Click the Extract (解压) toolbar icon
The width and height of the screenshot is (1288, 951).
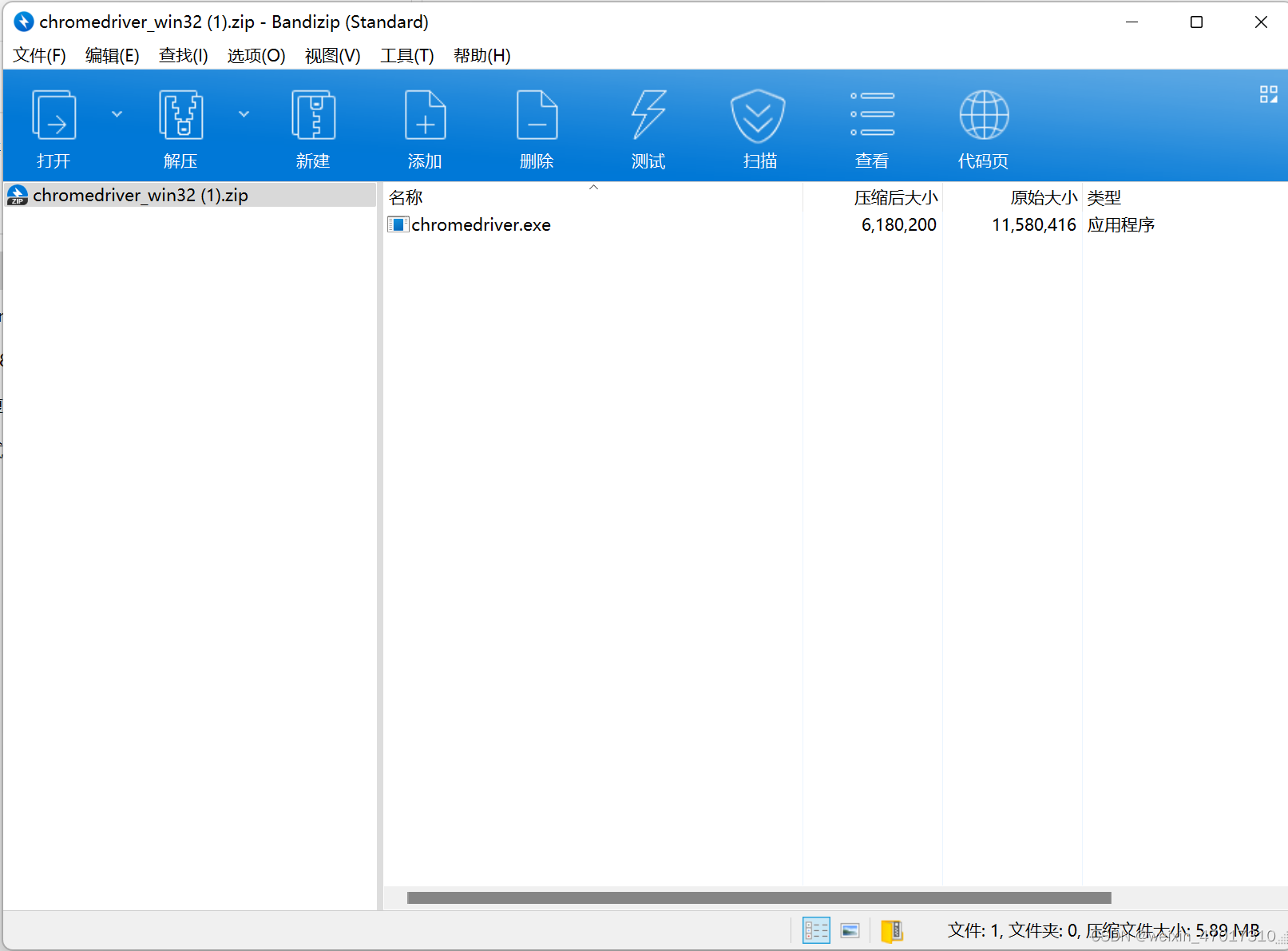pyautogui.click(x=181, y=116)
